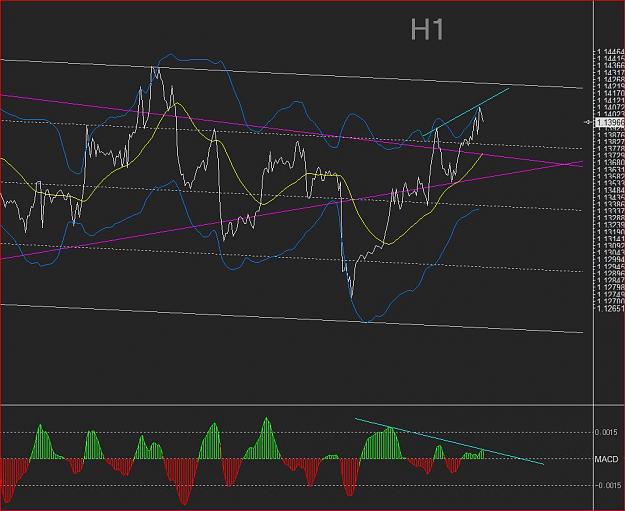
Task: Click the H1 timeframe label
Action: (x=427, y=29)
